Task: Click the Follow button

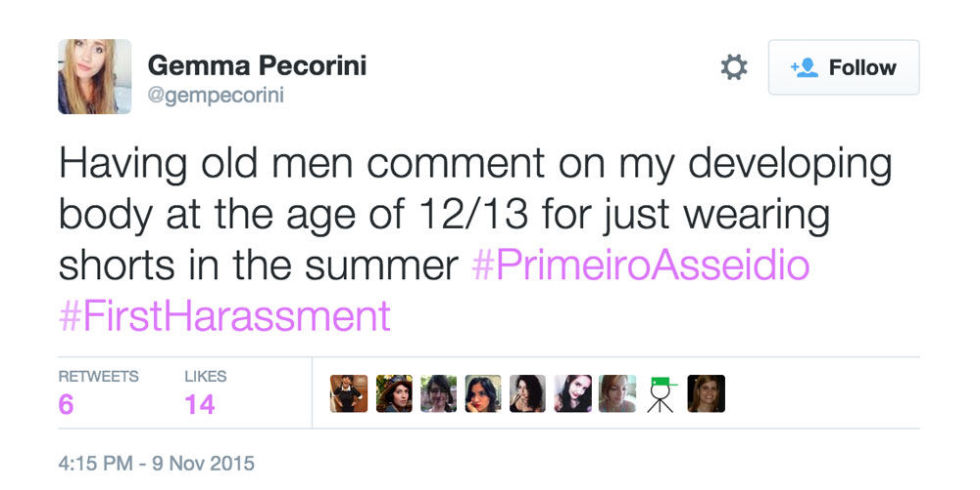Action: click(843, 67)
